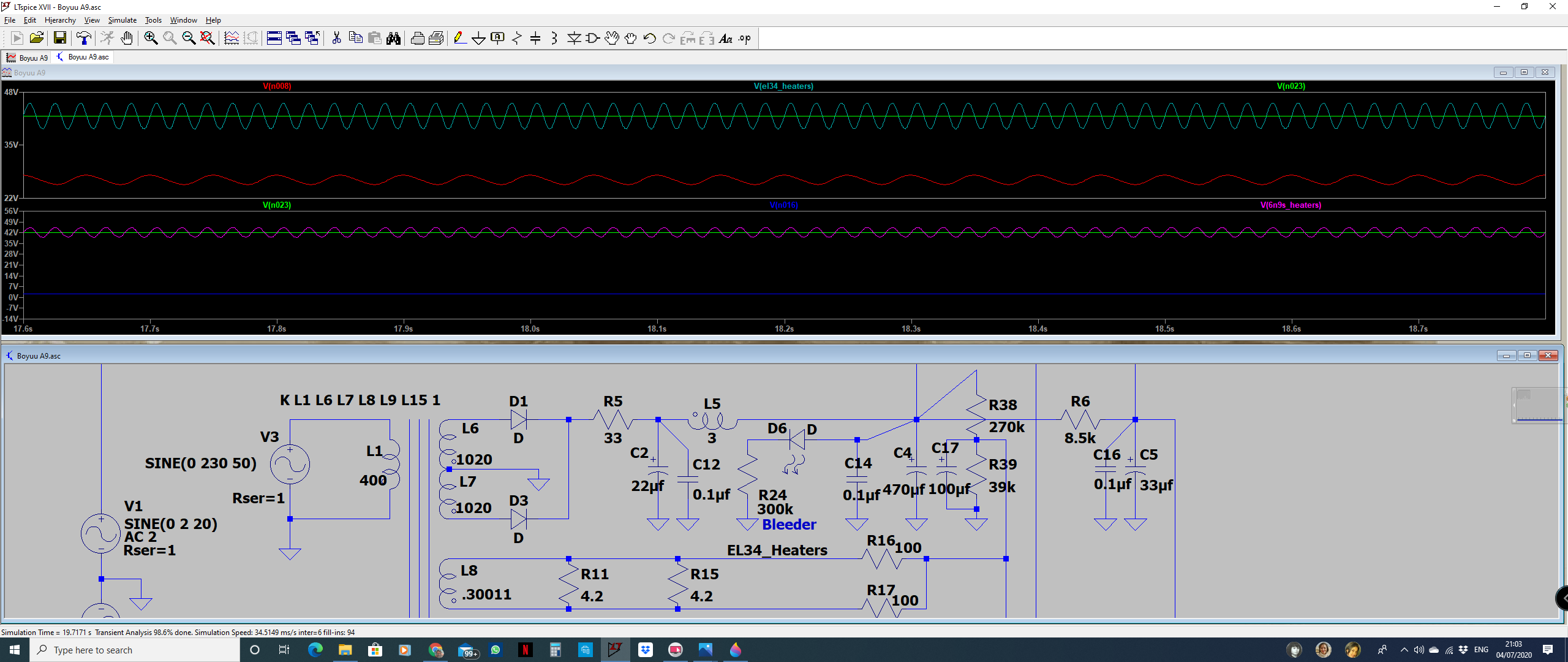This screenshot has width=1568, height=662.
Task: Place a ground symbol tool
Action: pos(478,38)
